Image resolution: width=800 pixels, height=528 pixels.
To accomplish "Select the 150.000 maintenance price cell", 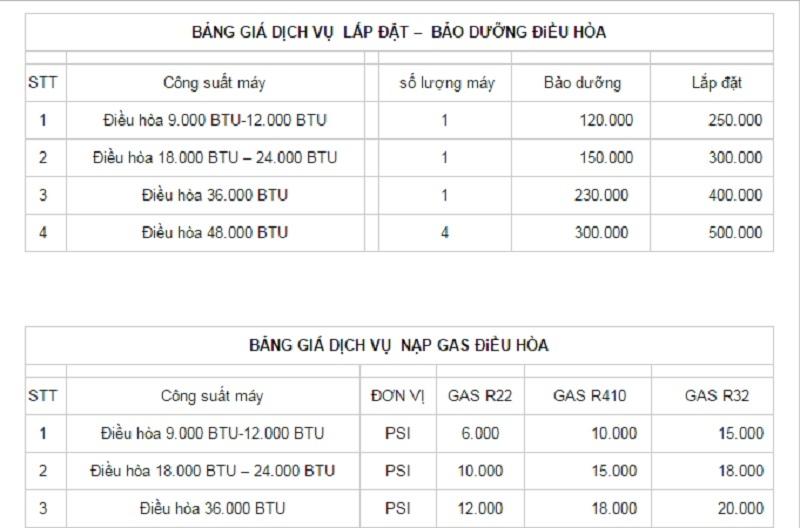I will point(605,157).
